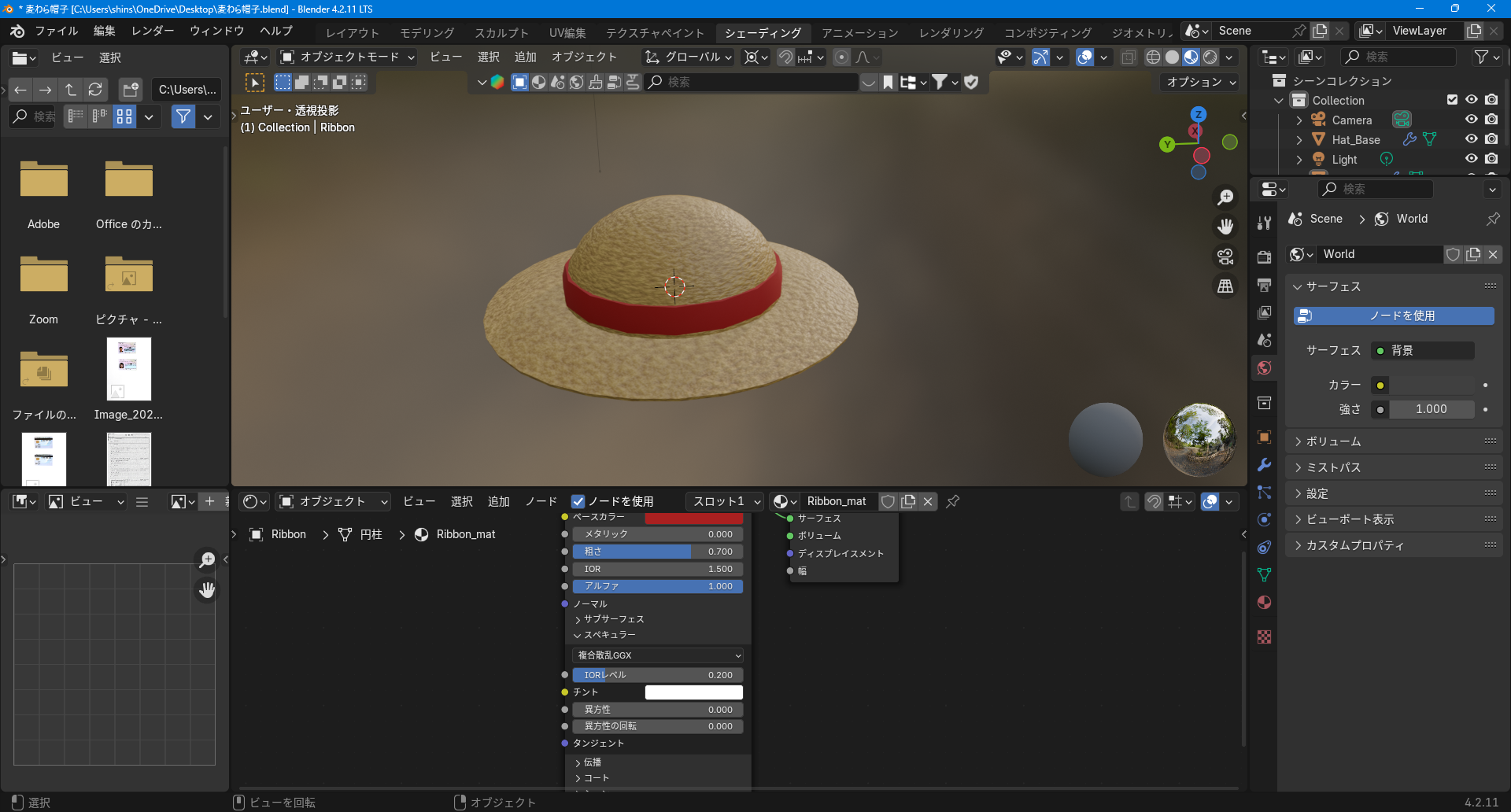Open the Object properties tab
The image size is (1511, 812).
tap(1264, 437)
